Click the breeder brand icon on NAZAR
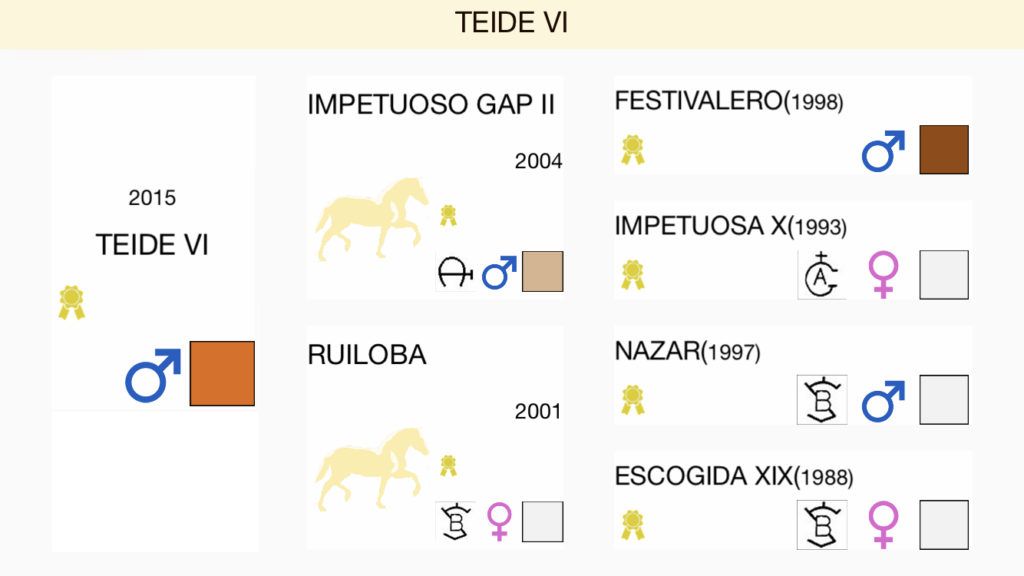 coord(822,400)
